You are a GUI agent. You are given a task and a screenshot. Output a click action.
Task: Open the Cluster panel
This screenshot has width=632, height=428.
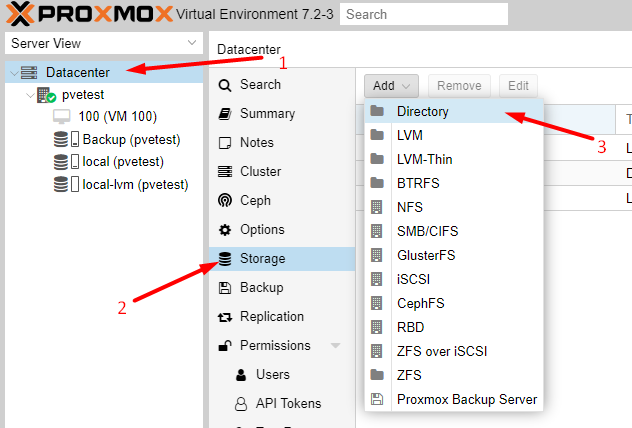[282, 172]
